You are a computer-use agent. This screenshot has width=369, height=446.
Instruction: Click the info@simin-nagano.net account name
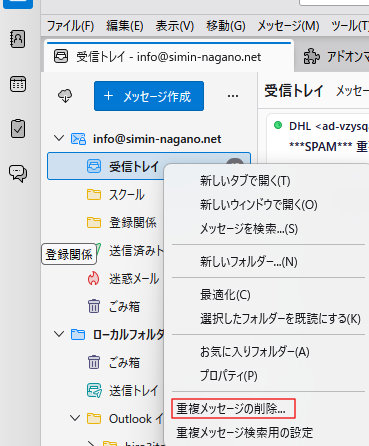pos(157,139)
